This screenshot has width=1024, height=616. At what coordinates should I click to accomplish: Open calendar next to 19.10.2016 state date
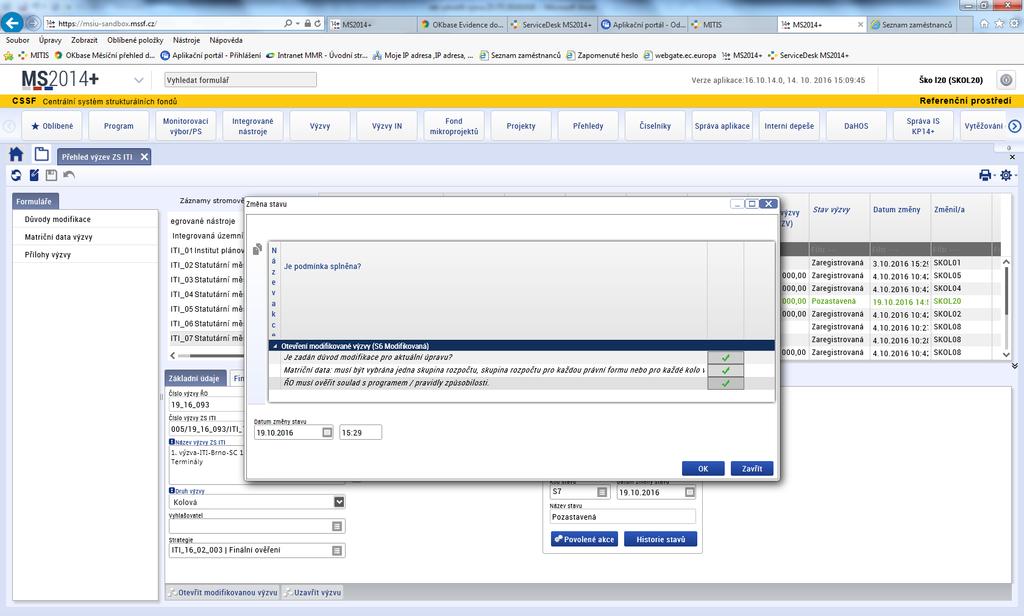pyautogui.click(x=690, y=492)
